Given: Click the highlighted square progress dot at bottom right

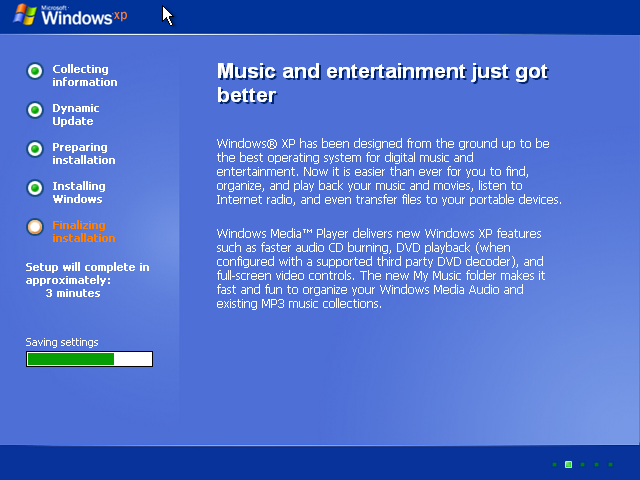Looking at the screenshot, I should tap(568, 464).
